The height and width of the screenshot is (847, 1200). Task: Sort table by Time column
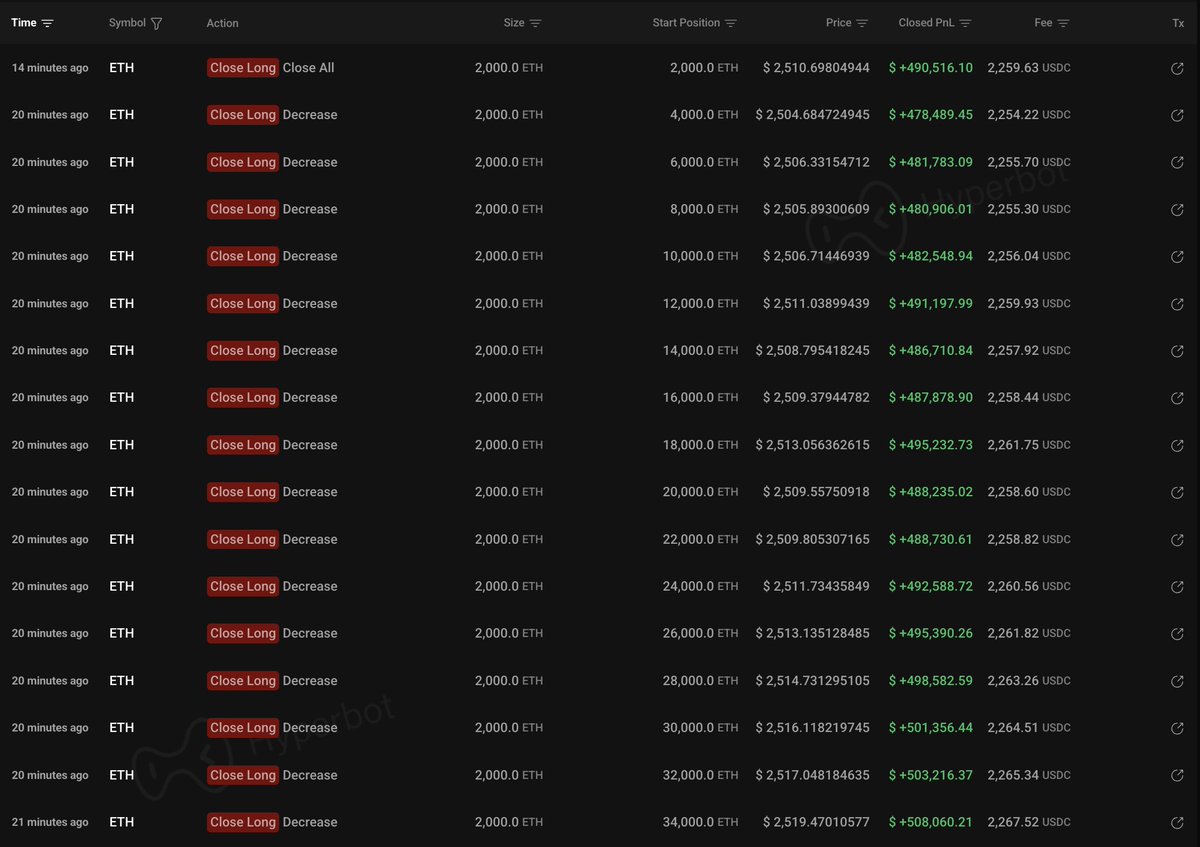(x=48, y=23)
